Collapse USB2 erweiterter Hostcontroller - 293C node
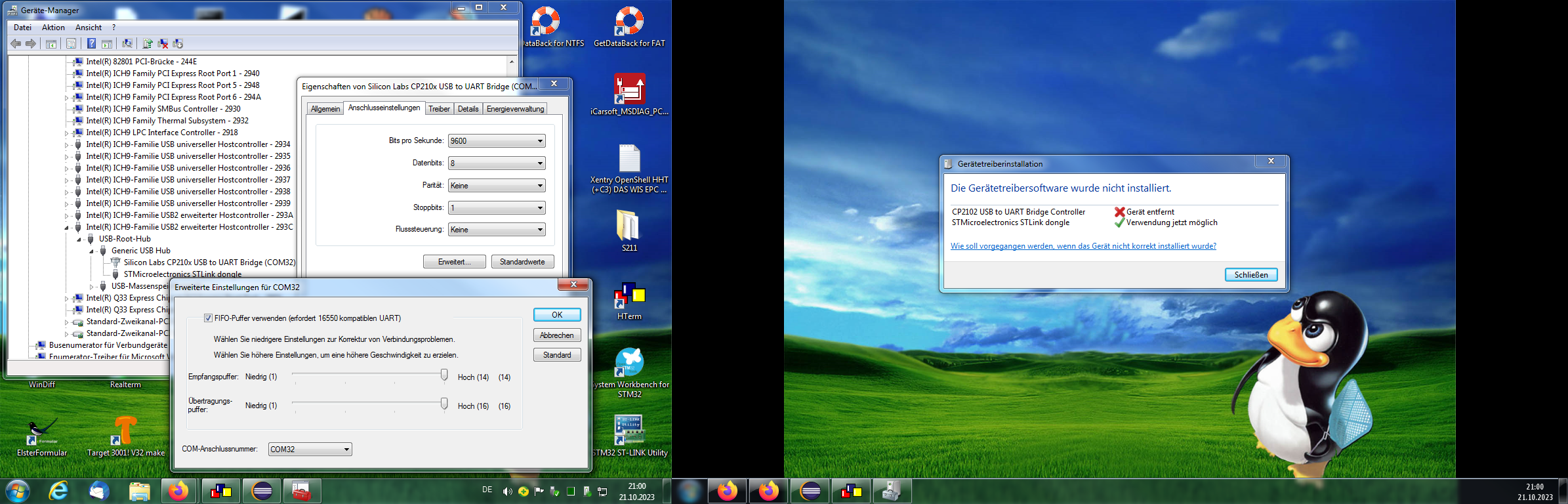The image size is (1568, 504). [x=66, y=228]
